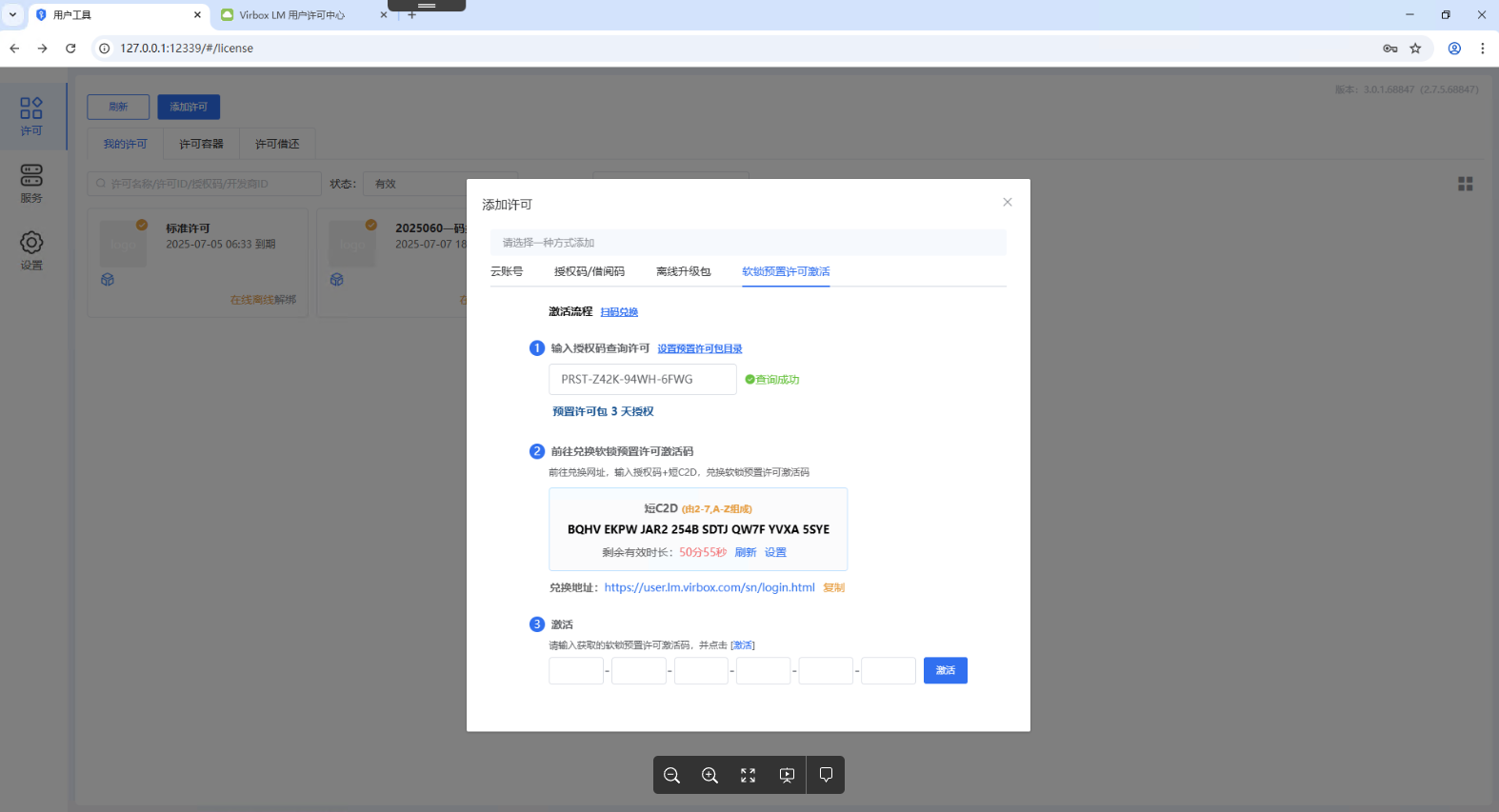Bookmark this page with the star icon

[x=1415, y=49]
